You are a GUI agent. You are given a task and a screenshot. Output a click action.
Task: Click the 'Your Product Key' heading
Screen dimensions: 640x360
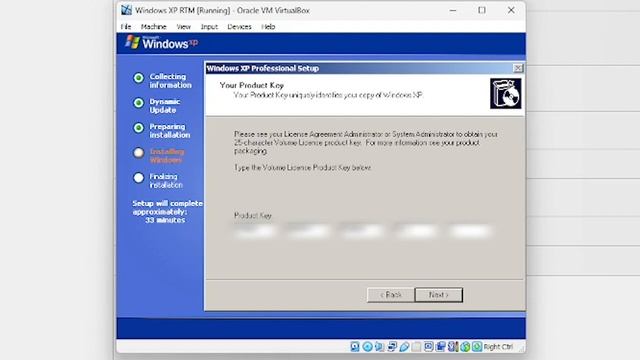(251, 85)
